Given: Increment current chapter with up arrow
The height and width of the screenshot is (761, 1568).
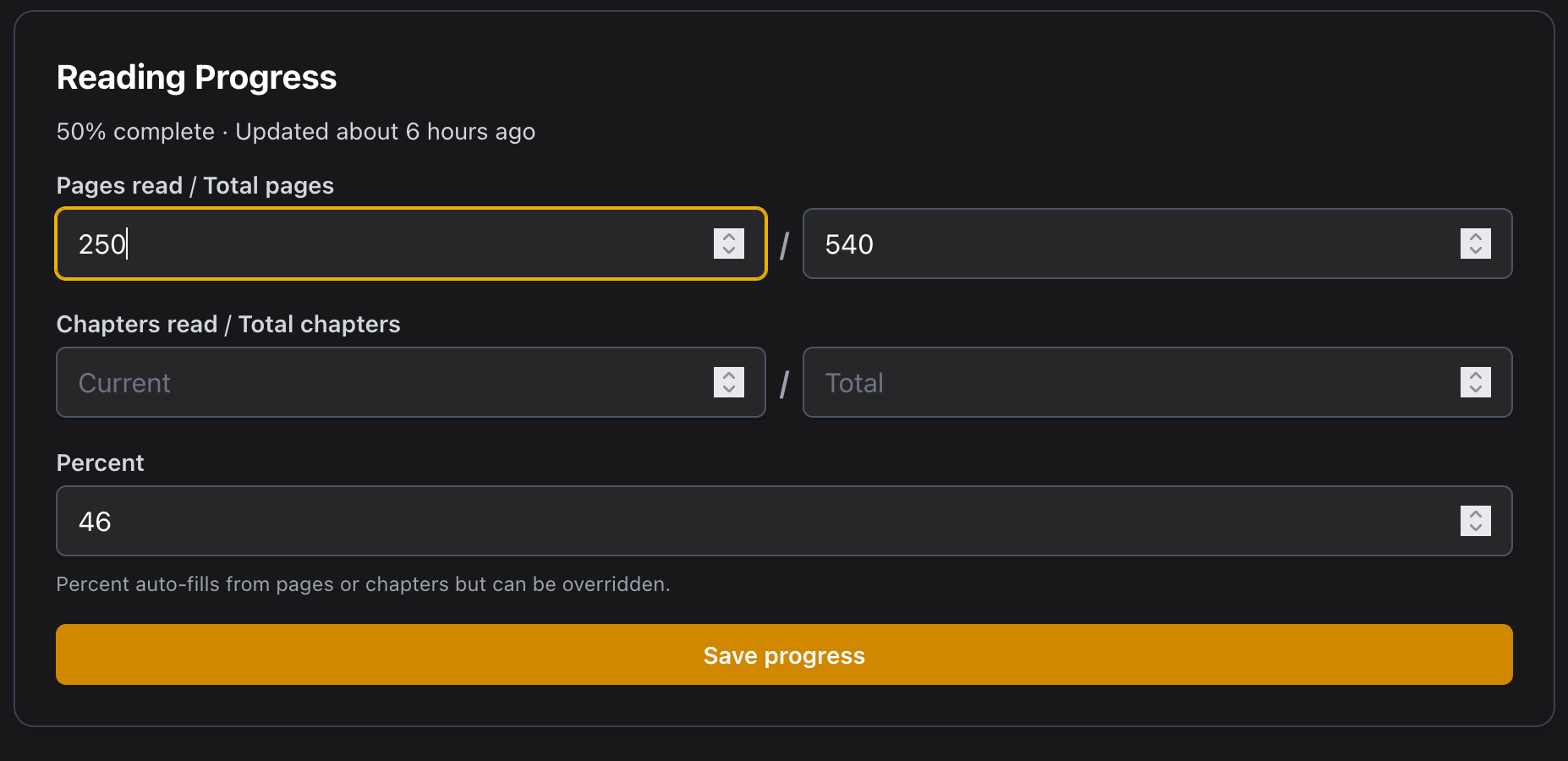Looking at the screenshot, I should point(728,375).
